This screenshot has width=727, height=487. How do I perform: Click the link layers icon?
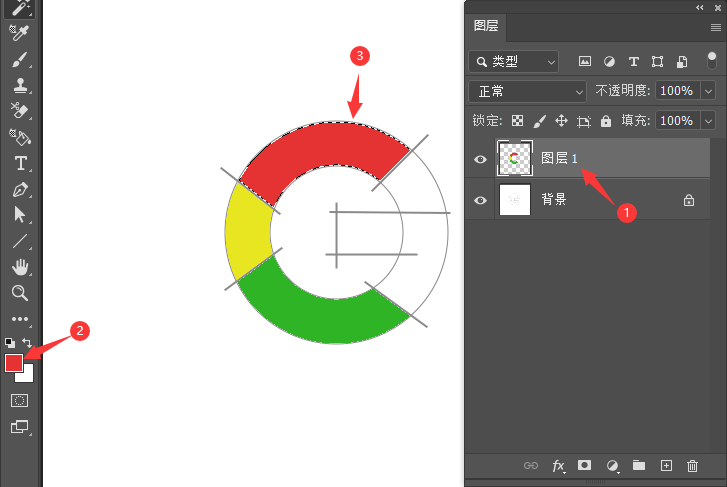point(531,465)
